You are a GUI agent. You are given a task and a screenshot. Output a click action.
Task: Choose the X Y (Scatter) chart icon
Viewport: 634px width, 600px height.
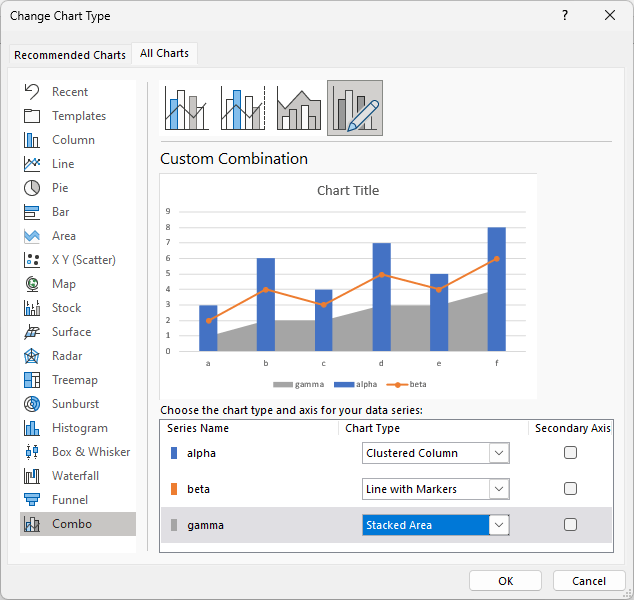click(x=32, y=260)
